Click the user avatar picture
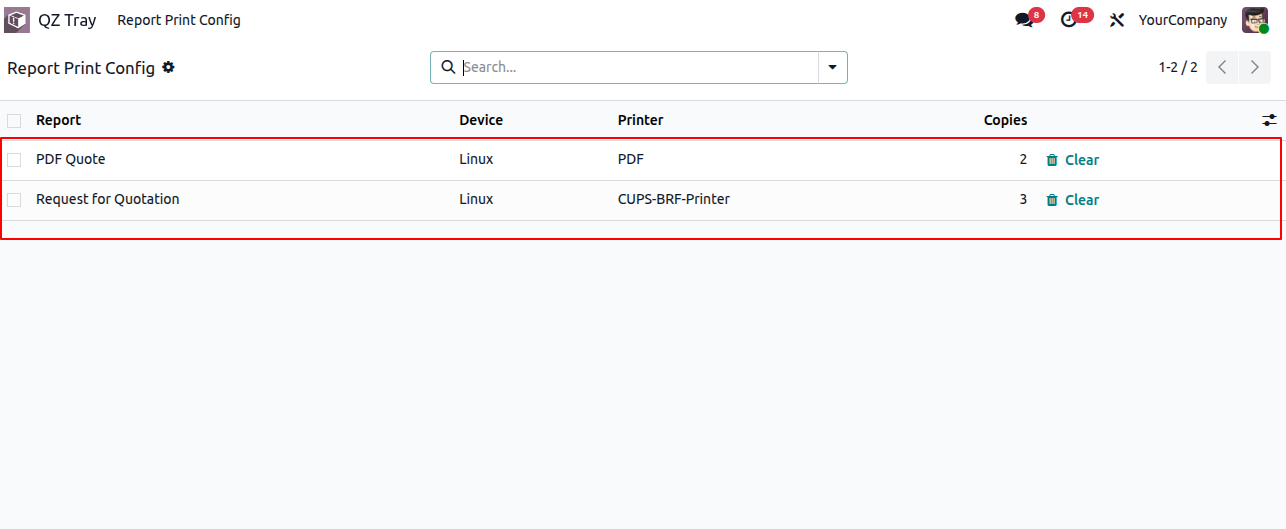The image size is (1286, 529). (x=1255, y=20)
